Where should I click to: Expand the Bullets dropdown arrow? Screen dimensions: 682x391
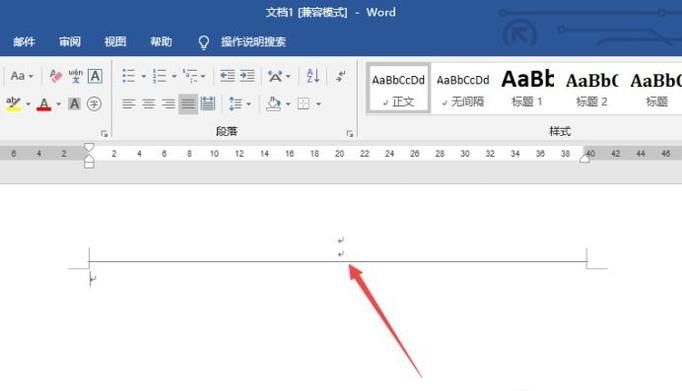[x=144, y=76]
